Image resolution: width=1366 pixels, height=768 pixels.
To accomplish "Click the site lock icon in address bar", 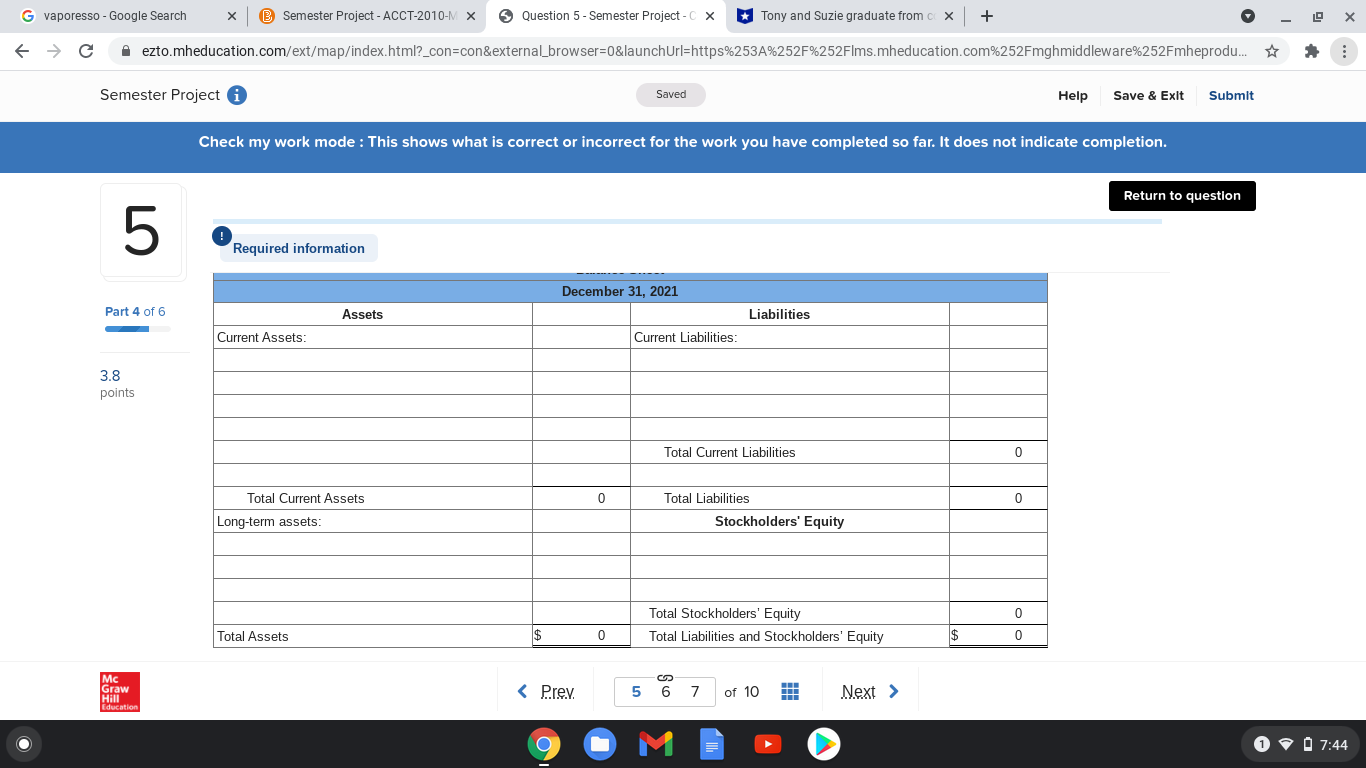I will pyautogui.click(x=126, y=51).
